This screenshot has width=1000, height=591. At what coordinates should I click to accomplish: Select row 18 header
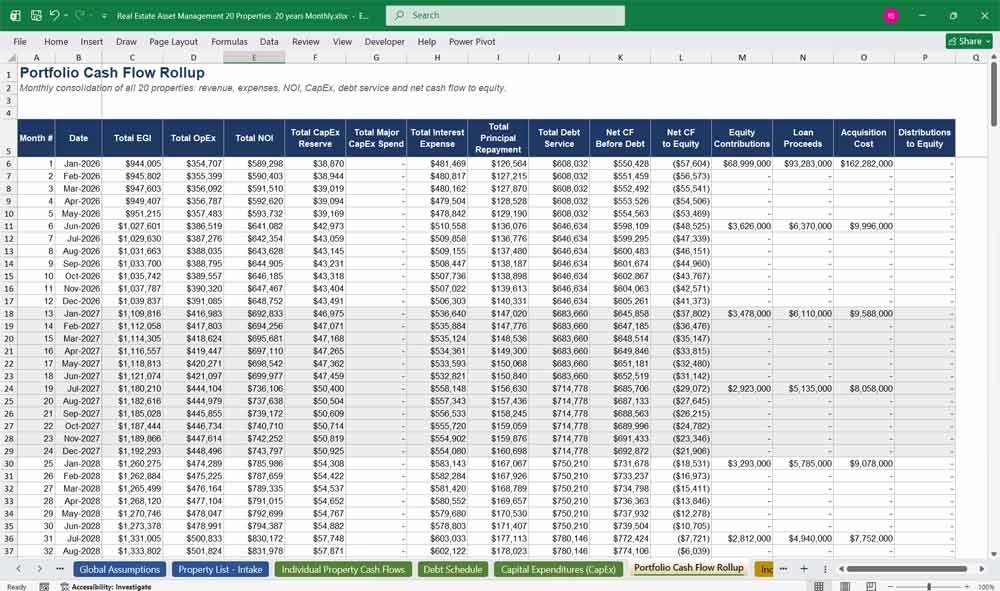(9, 314)
